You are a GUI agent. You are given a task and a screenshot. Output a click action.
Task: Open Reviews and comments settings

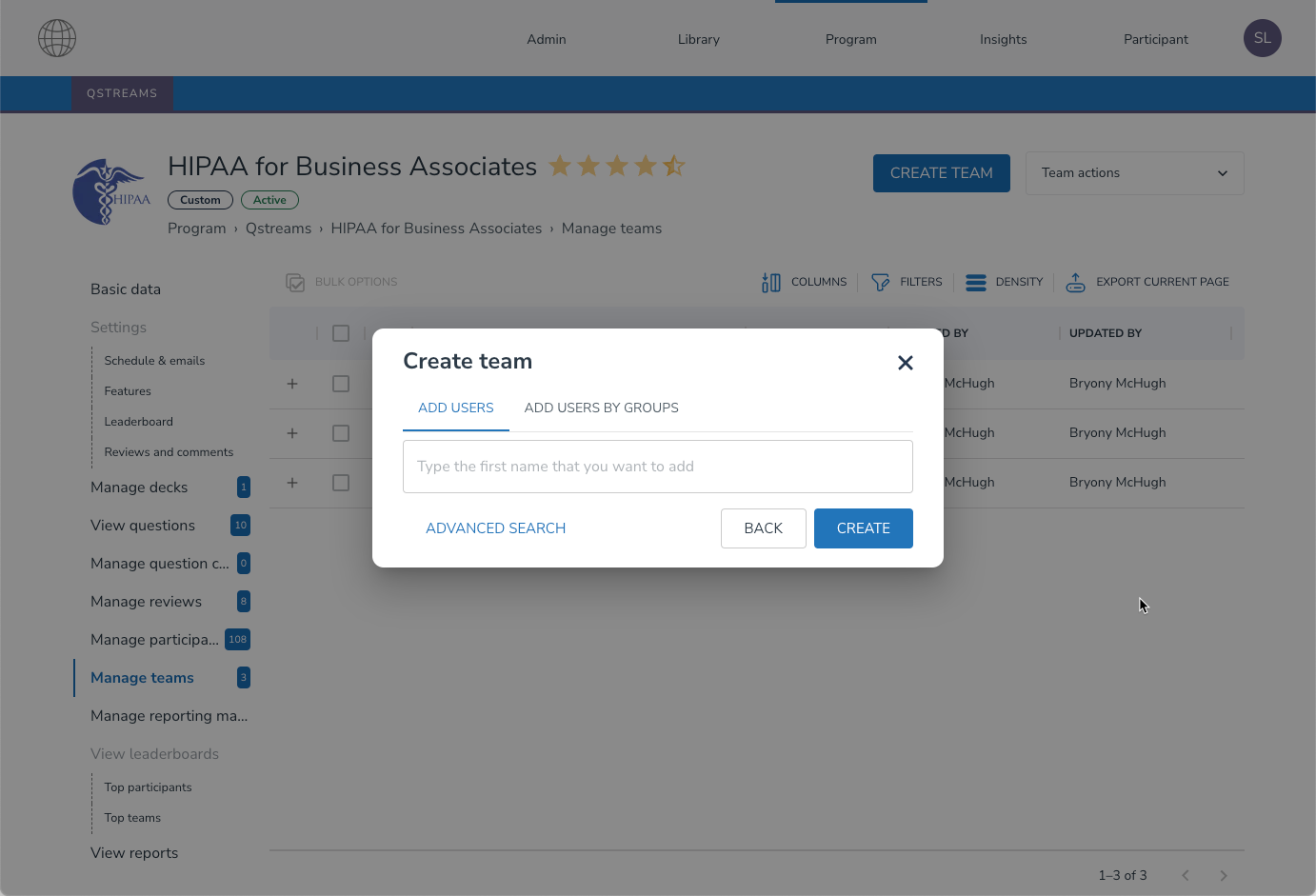pos(169,452)
